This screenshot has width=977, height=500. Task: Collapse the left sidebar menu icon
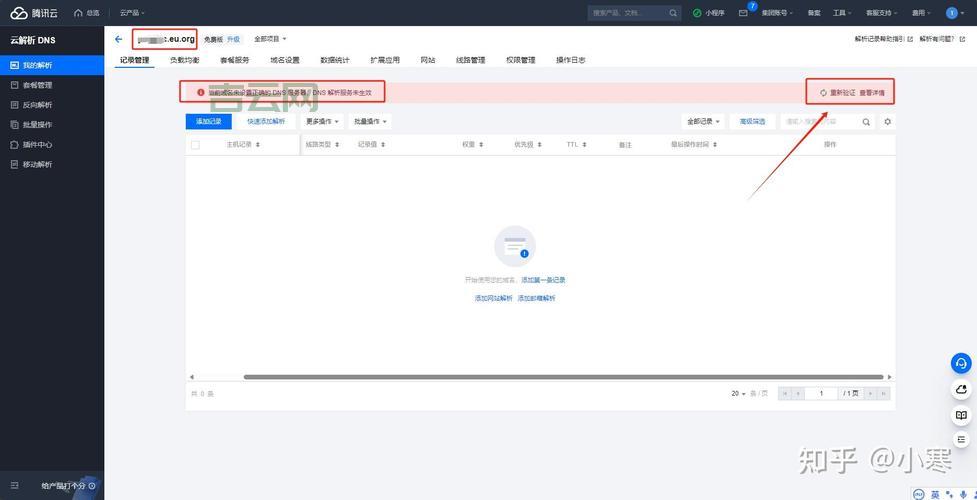[12, 486]
